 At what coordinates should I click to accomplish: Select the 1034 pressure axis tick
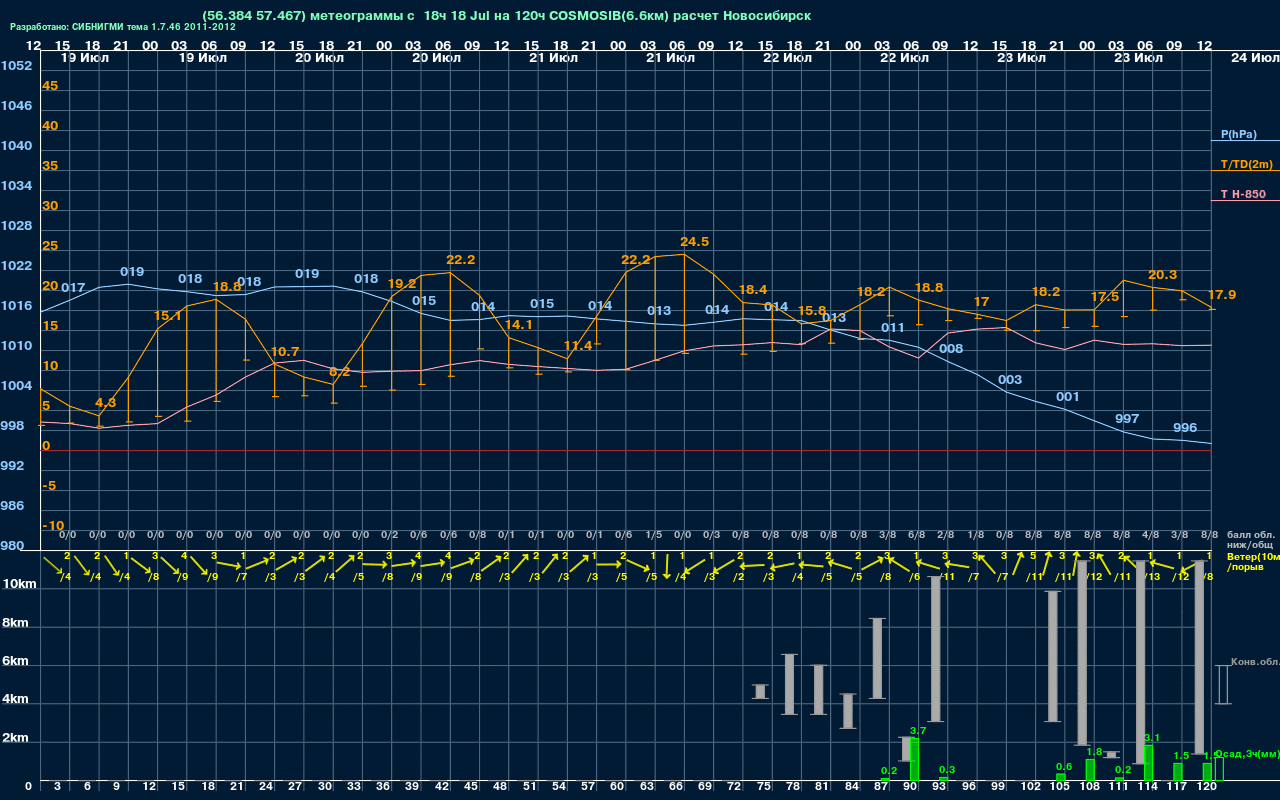(16, 186)
